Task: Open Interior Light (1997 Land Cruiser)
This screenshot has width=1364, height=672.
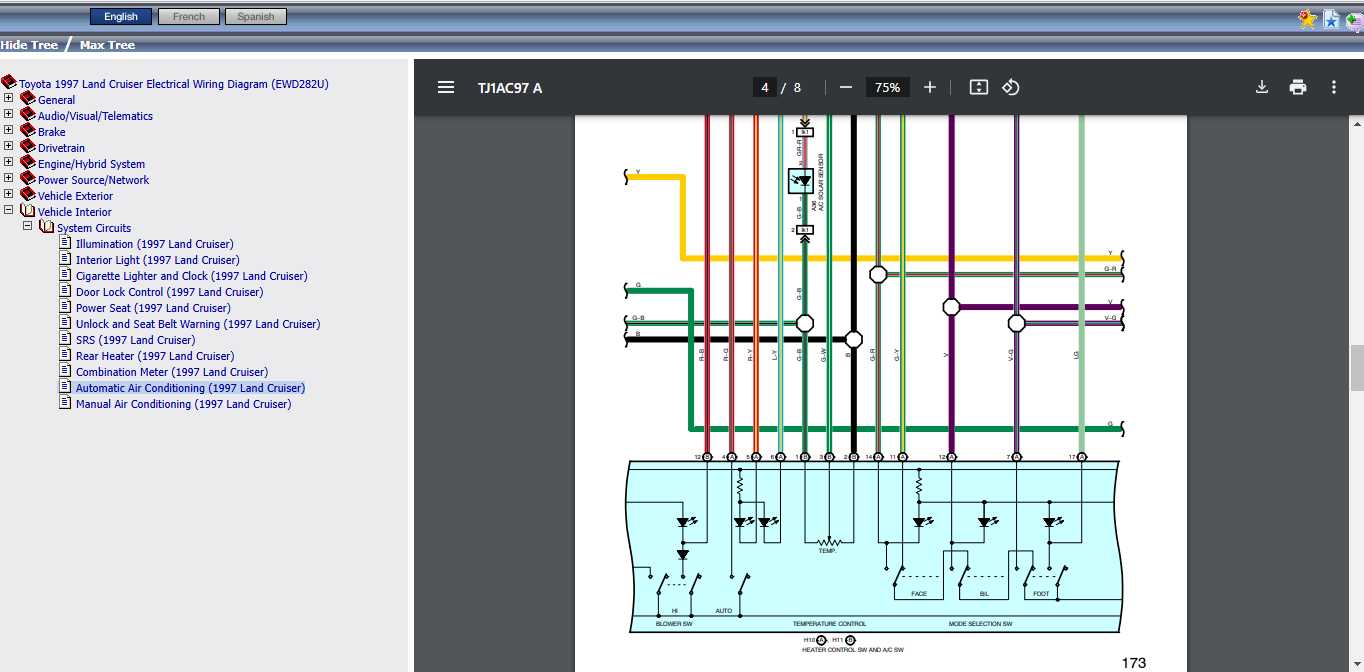Action: (158, 260)
